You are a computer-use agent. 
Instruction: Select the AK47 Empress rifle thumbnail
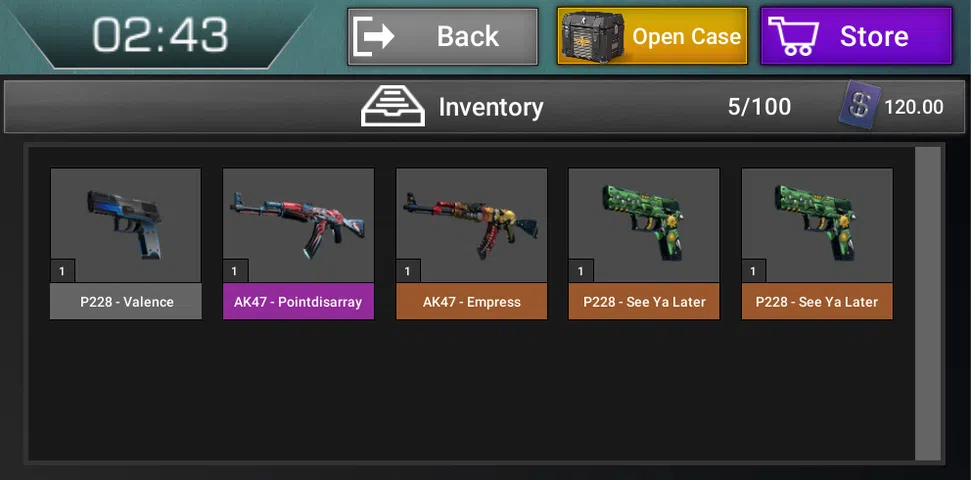tap(471, 225)
